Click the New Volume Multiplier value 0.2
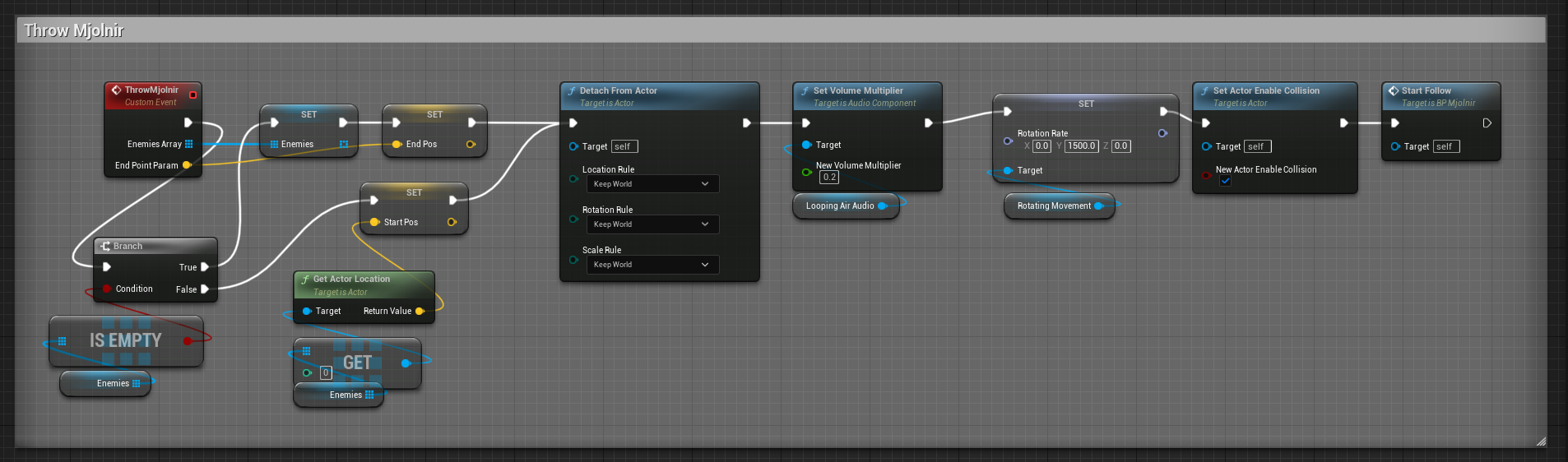 (x=829, y=177)
